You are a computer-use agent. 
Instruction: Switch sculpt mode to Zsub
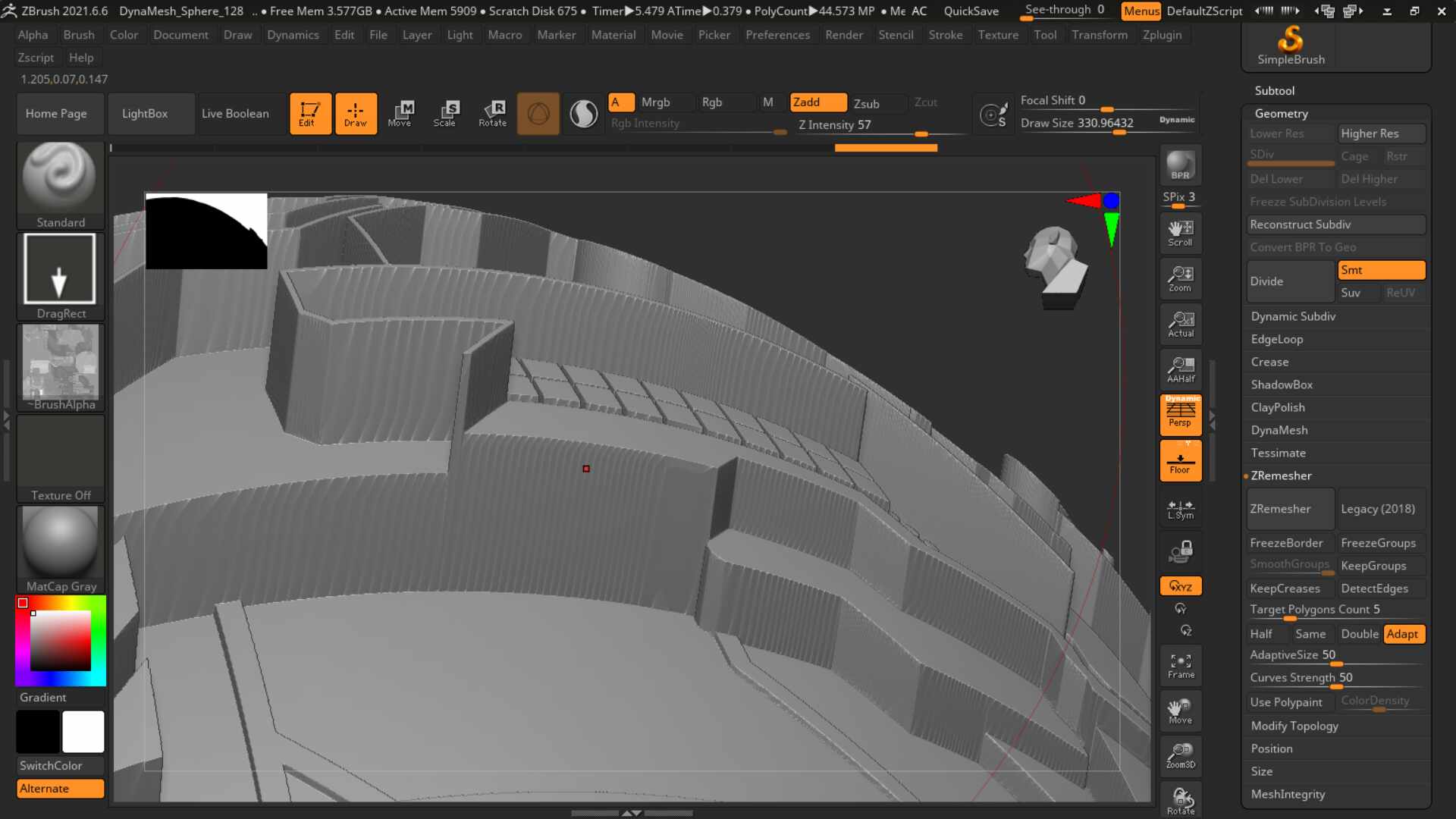click(x=866, y=103)
